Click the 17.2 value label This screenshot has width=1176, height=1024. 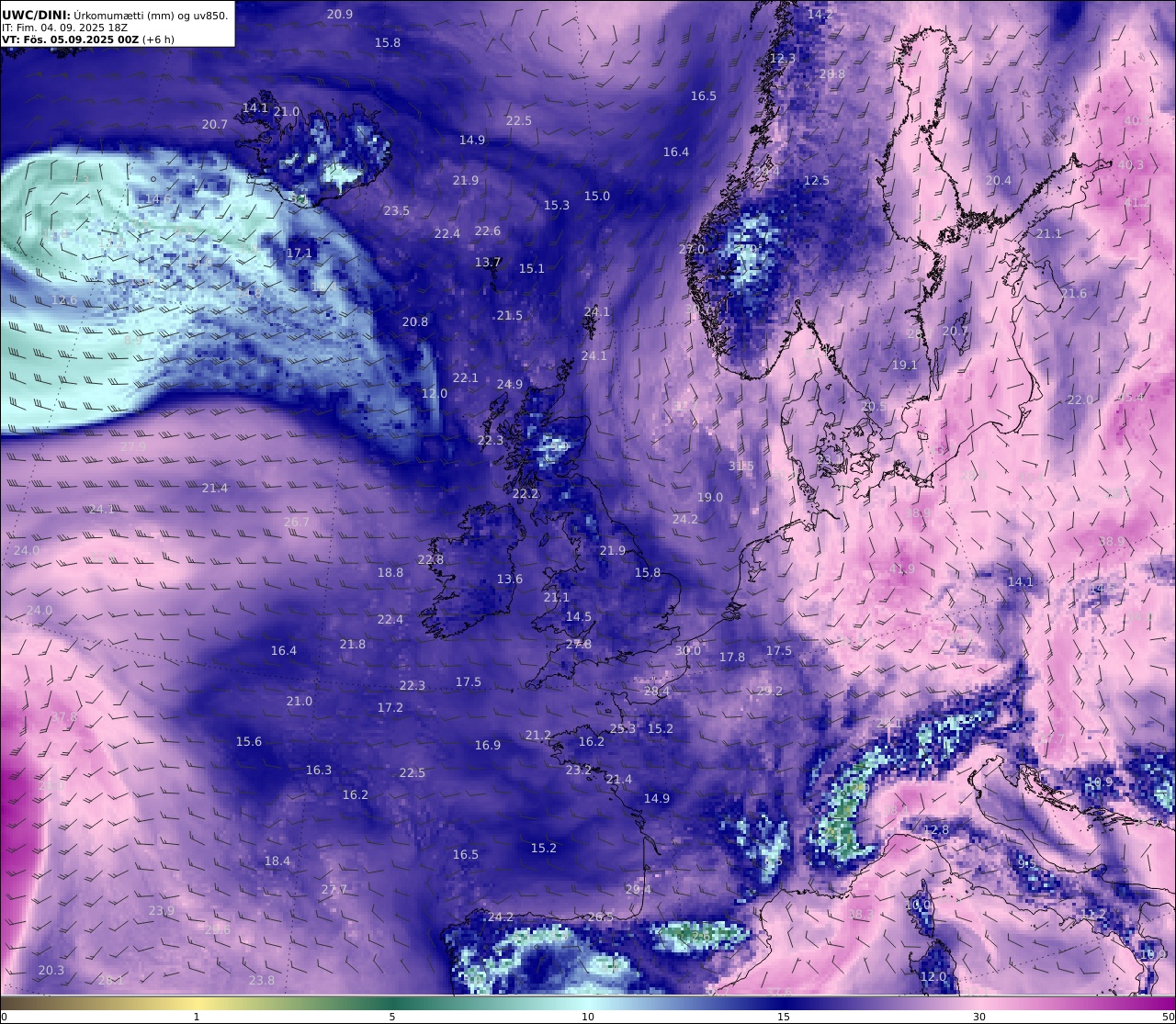point(390,708)
